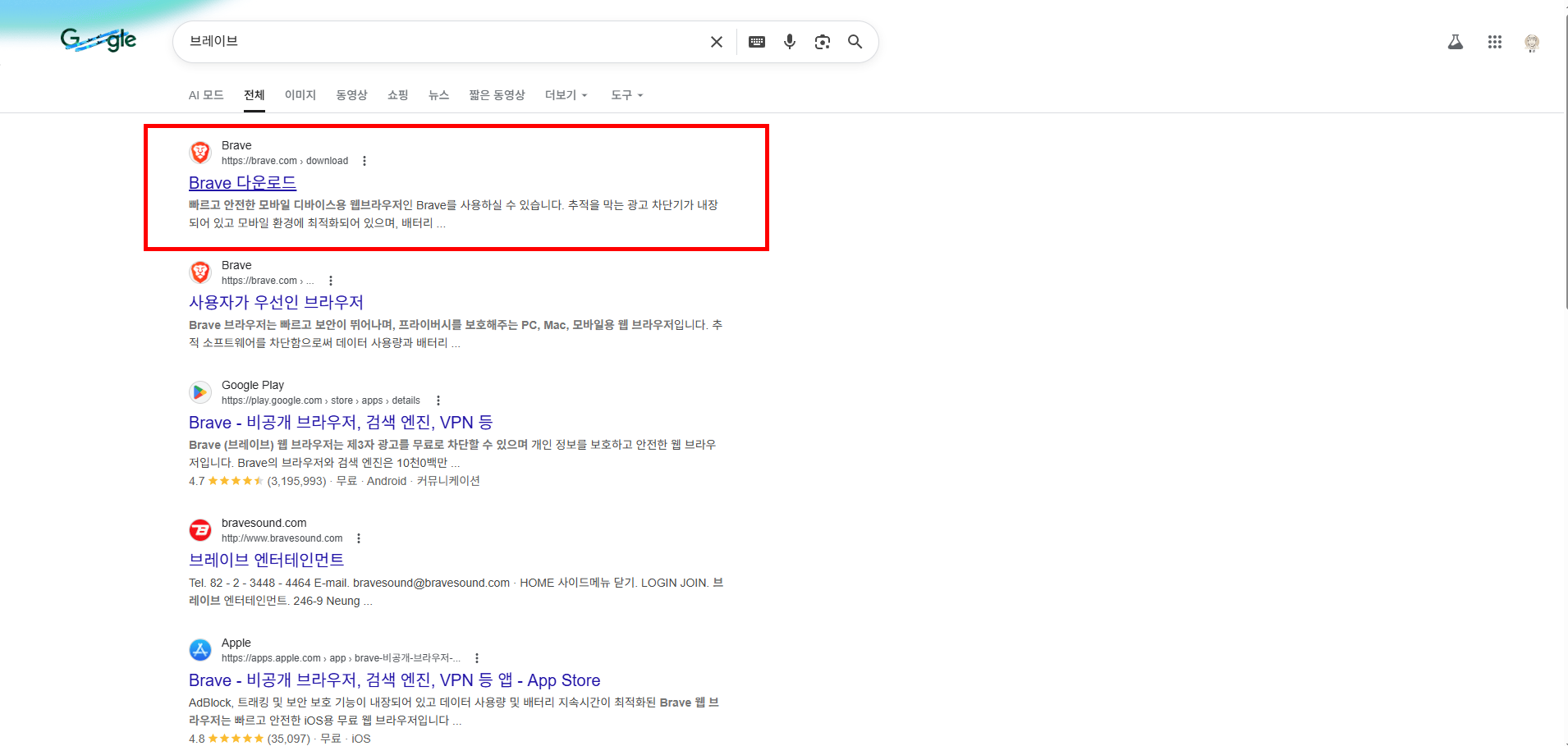1568x746 pixels.
Task: Open 사용자가 우선인 브라우저 link
Action: point(276,303)
